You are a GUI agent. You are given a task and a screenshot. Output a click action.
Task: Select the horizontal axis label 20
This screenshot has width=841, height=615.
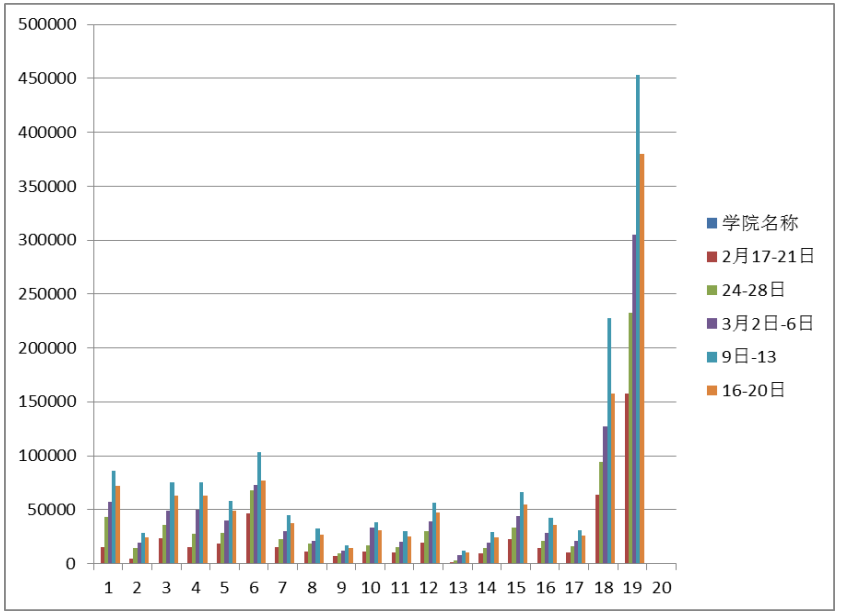coord(660,587)
